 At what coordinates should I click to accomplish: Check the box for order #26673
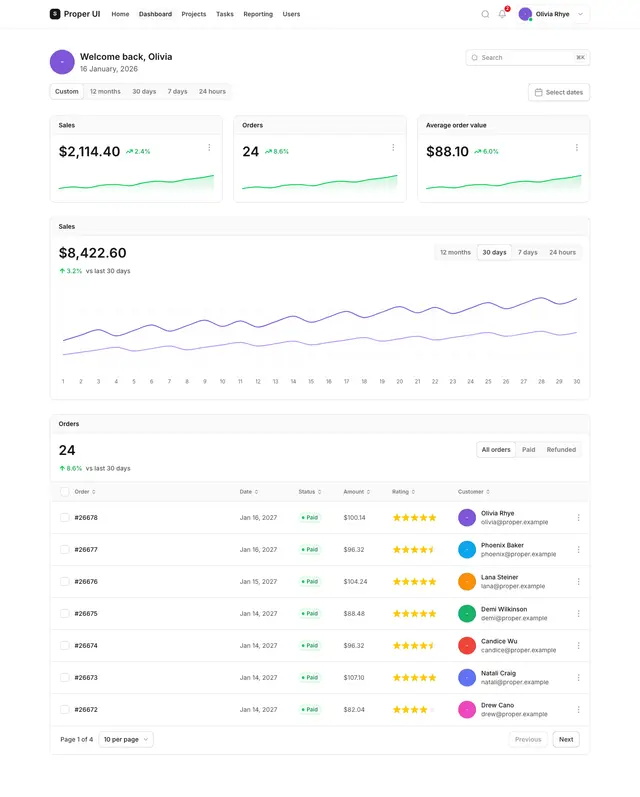(x=65, y=678)
